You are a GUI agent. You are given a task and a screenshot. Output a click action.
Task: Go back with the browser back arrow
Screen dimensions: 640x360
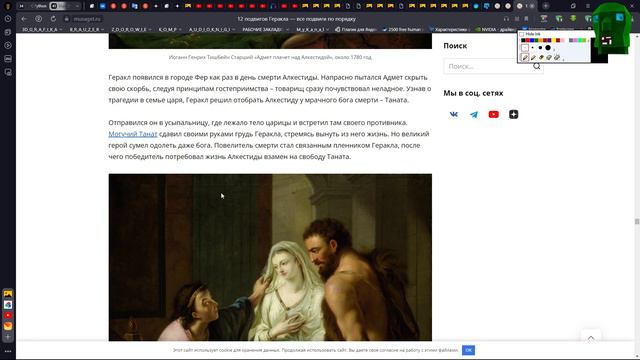24,19
